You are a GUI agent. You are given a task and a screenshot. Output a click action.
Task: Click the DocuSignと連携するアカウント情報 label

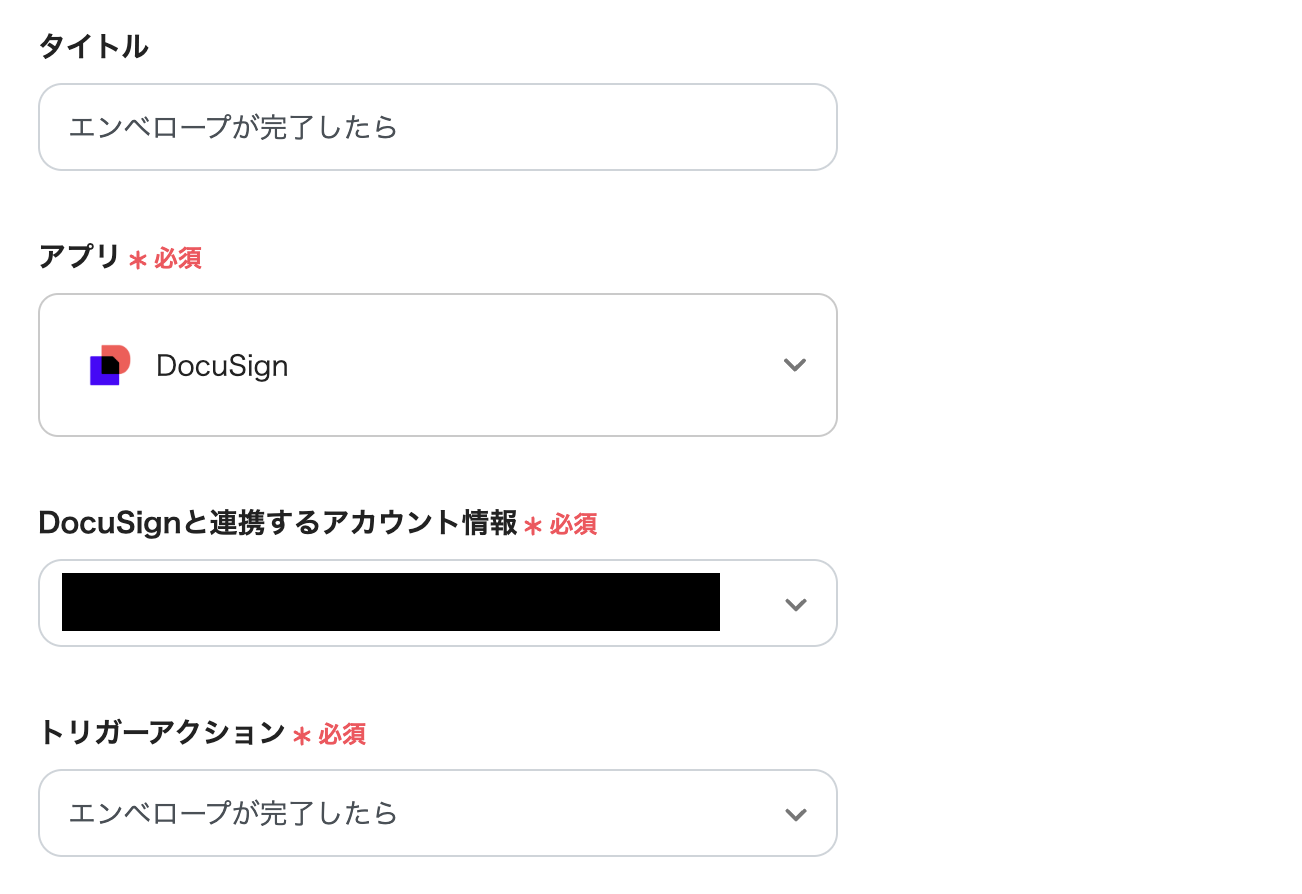click(277, 523)
